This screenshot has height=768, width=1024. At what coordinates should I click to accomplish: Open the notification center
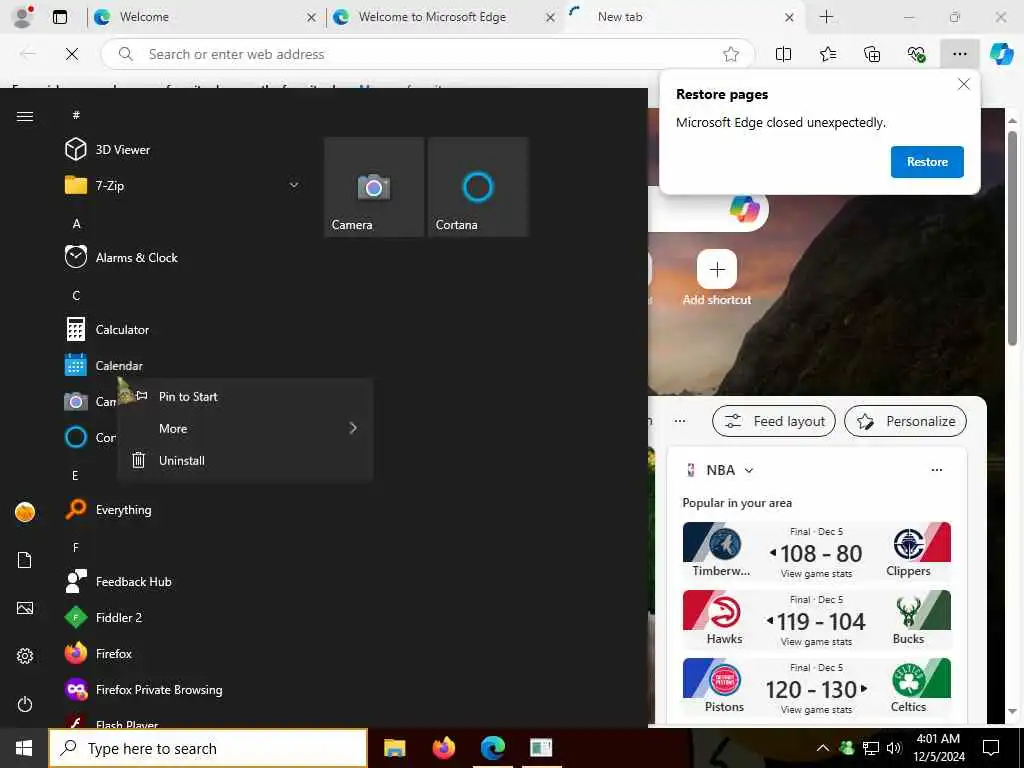tap(991, 748)
